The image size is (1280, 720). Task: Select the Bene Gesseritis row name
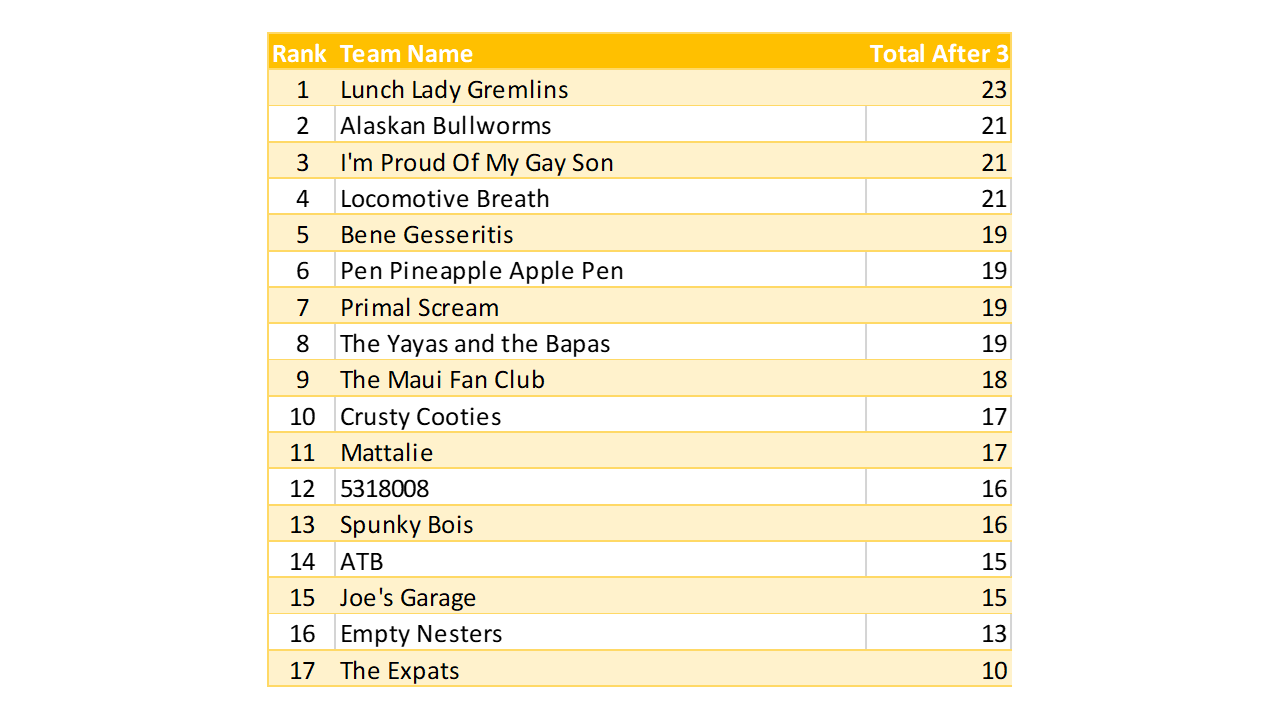tap(426, 235)
